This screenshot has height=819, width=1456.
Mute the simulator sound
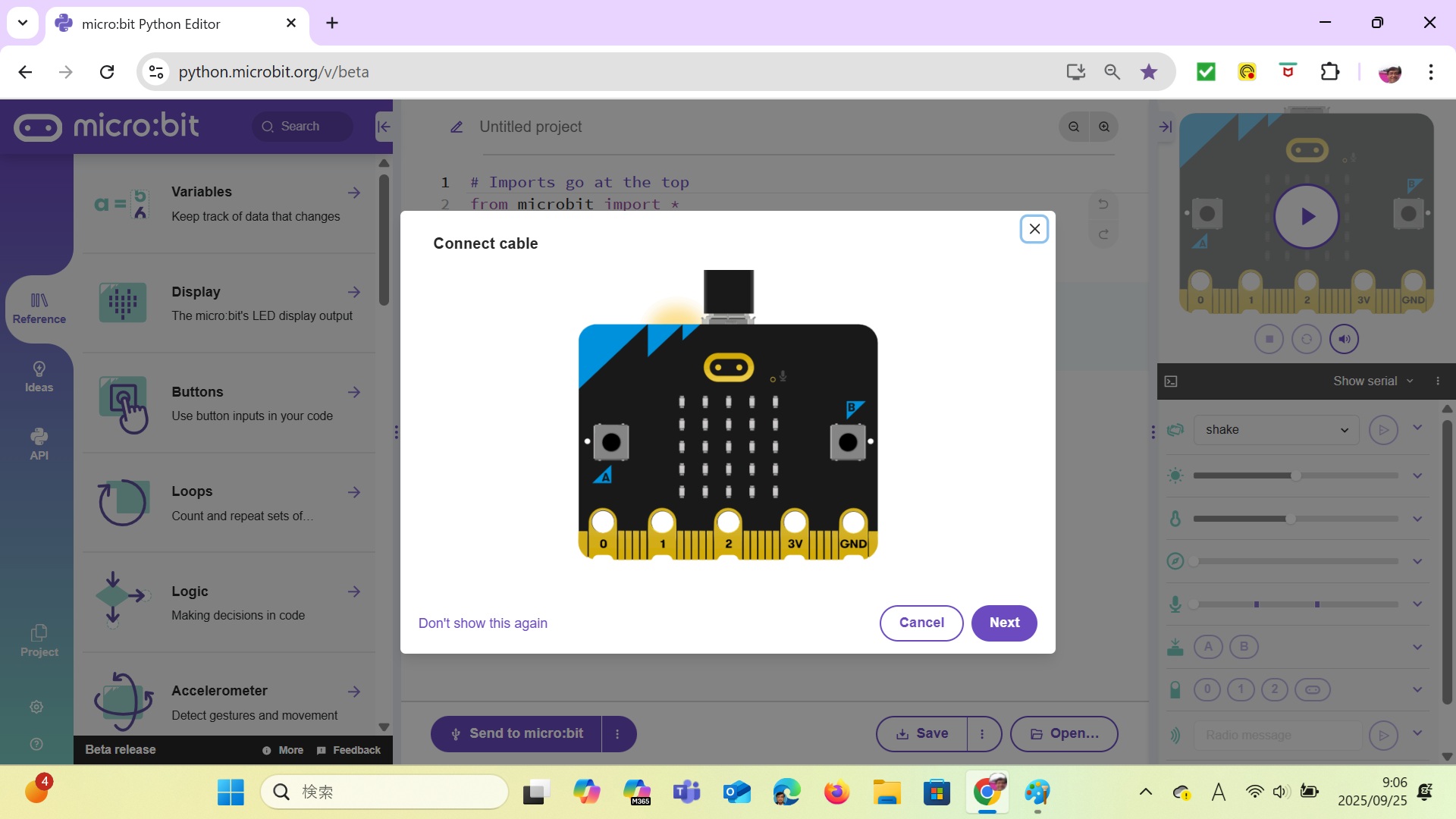coord(1344,339)
